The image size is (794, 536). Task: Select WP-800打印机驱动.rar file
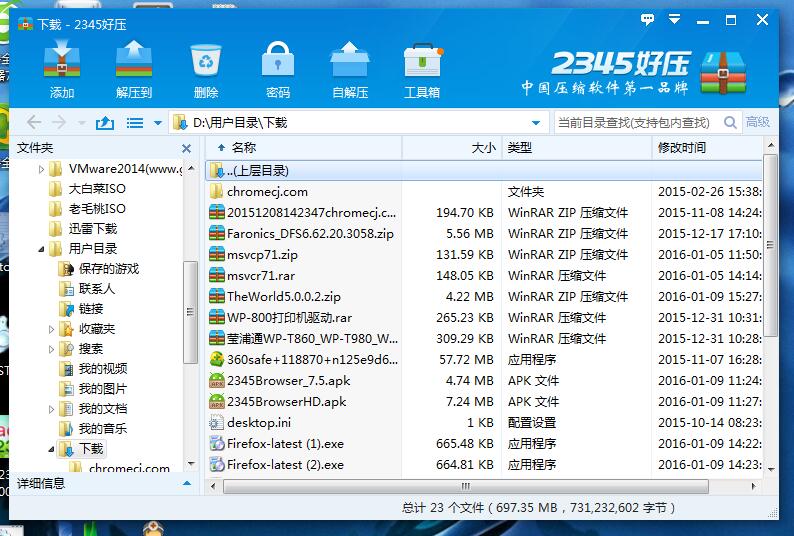(x=290, y=318)
